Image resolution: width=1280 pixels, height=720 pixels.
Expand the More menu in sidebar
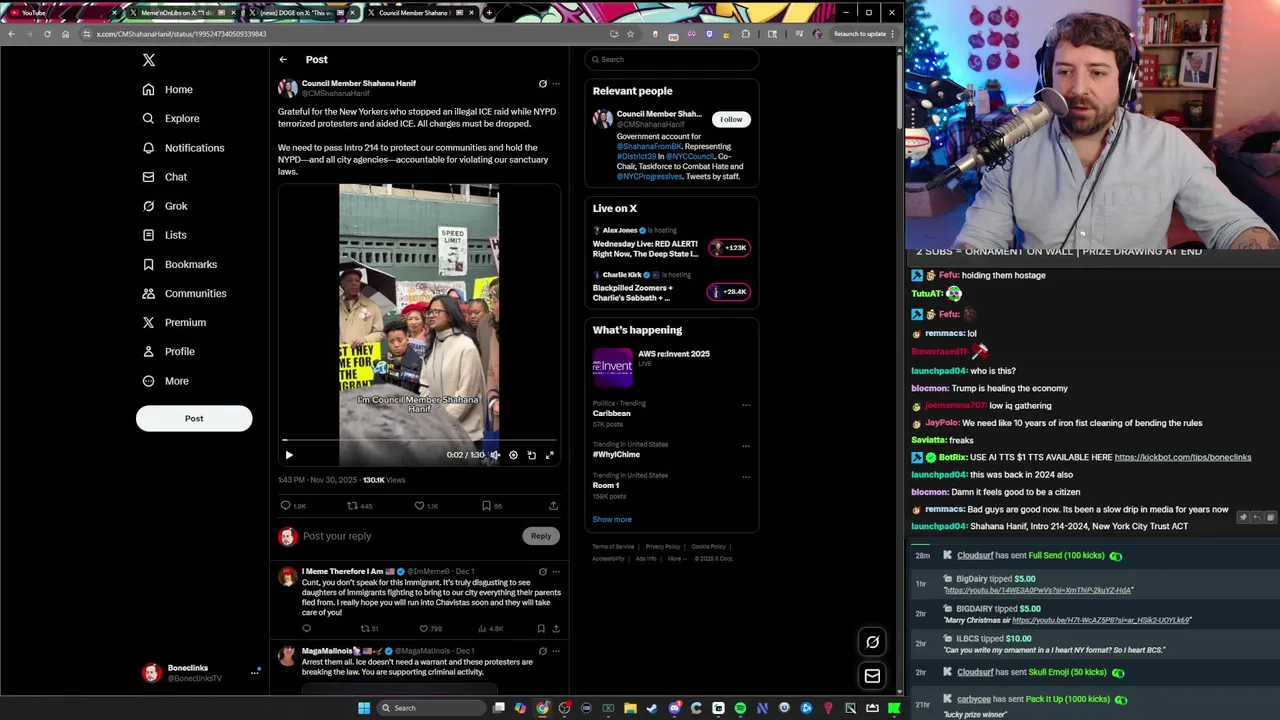pyautogui.click(x=166, y=381)
